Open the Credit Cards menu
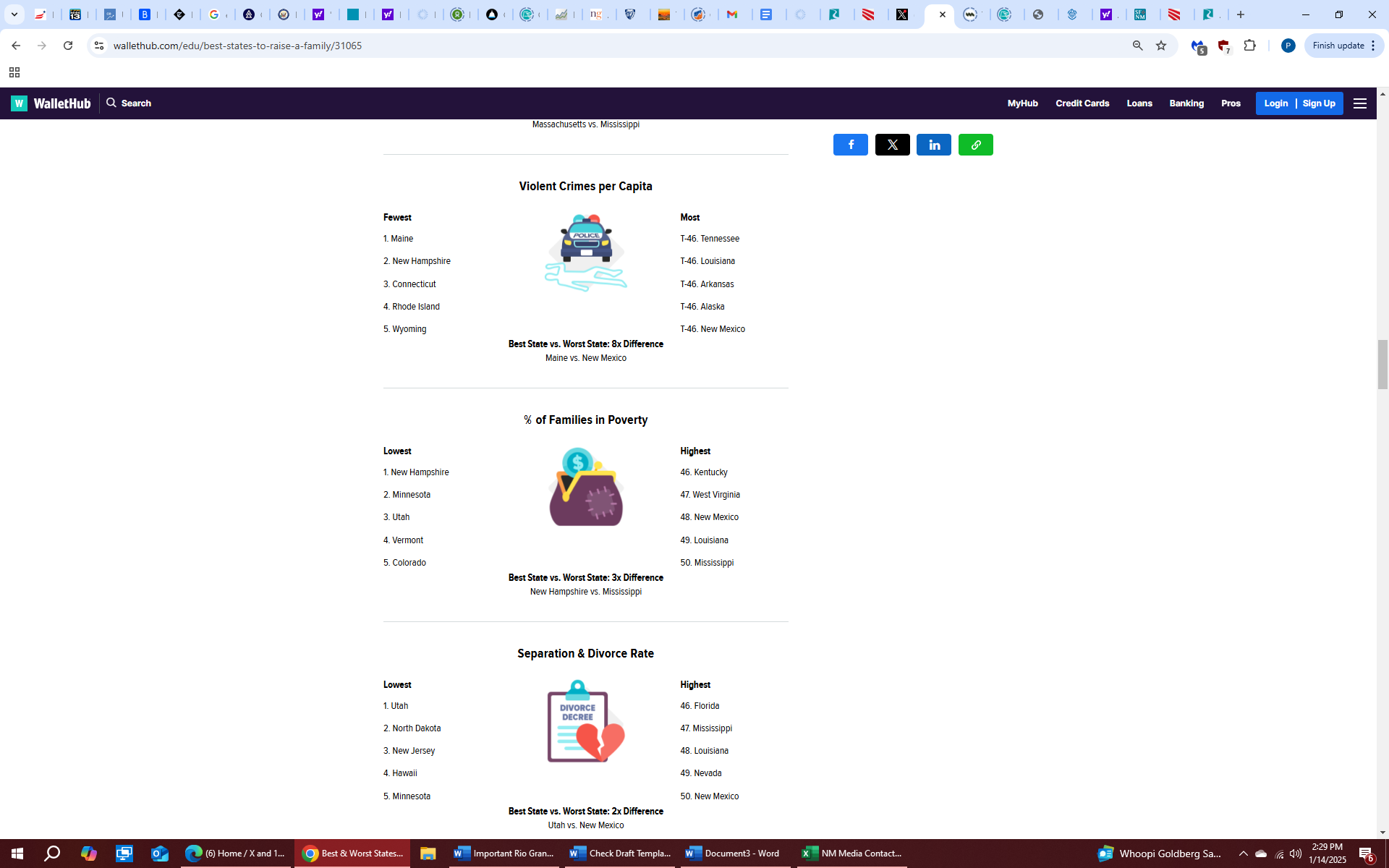Image resolution: width=1389 pixels, height=868 pixels. tap(1082, 103)
